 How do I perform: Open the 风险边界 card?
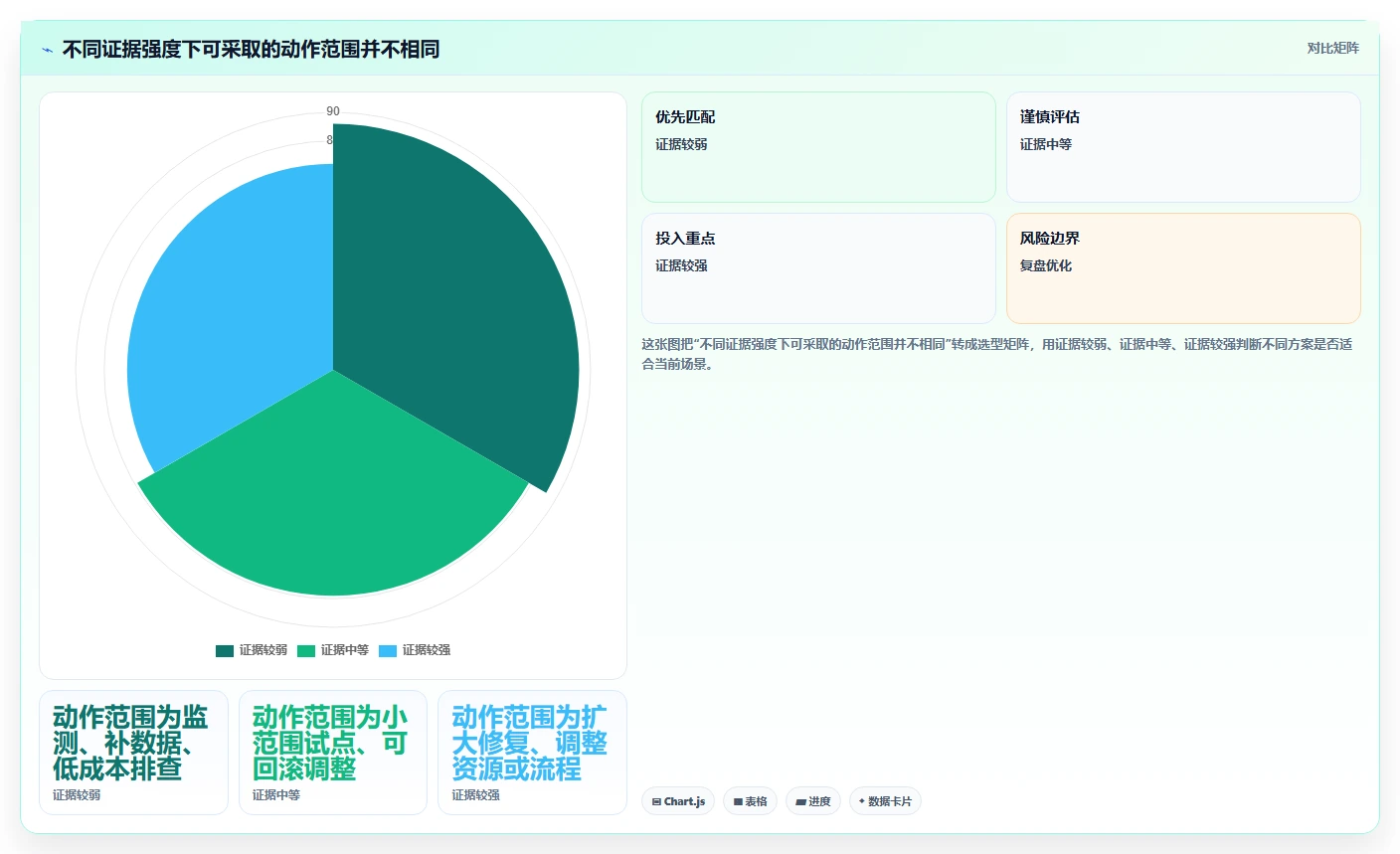click(1183, 268)
